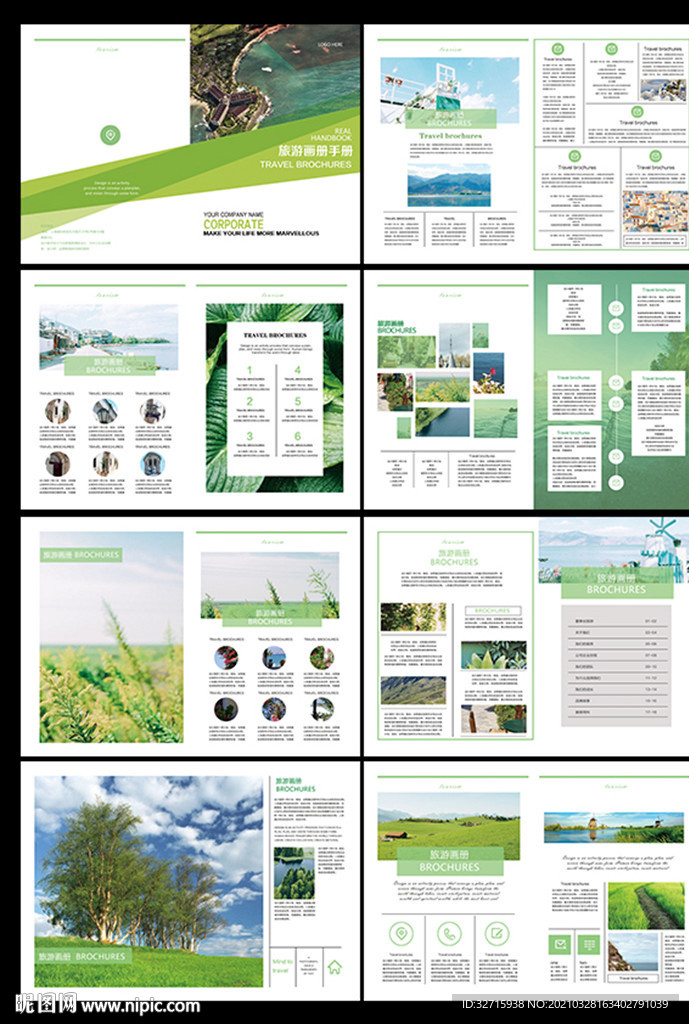This screenshot has height=1024, width=689.
Task: Select the large trees and clouds photo
Action: pyautogui.click(x=148, y=882)
